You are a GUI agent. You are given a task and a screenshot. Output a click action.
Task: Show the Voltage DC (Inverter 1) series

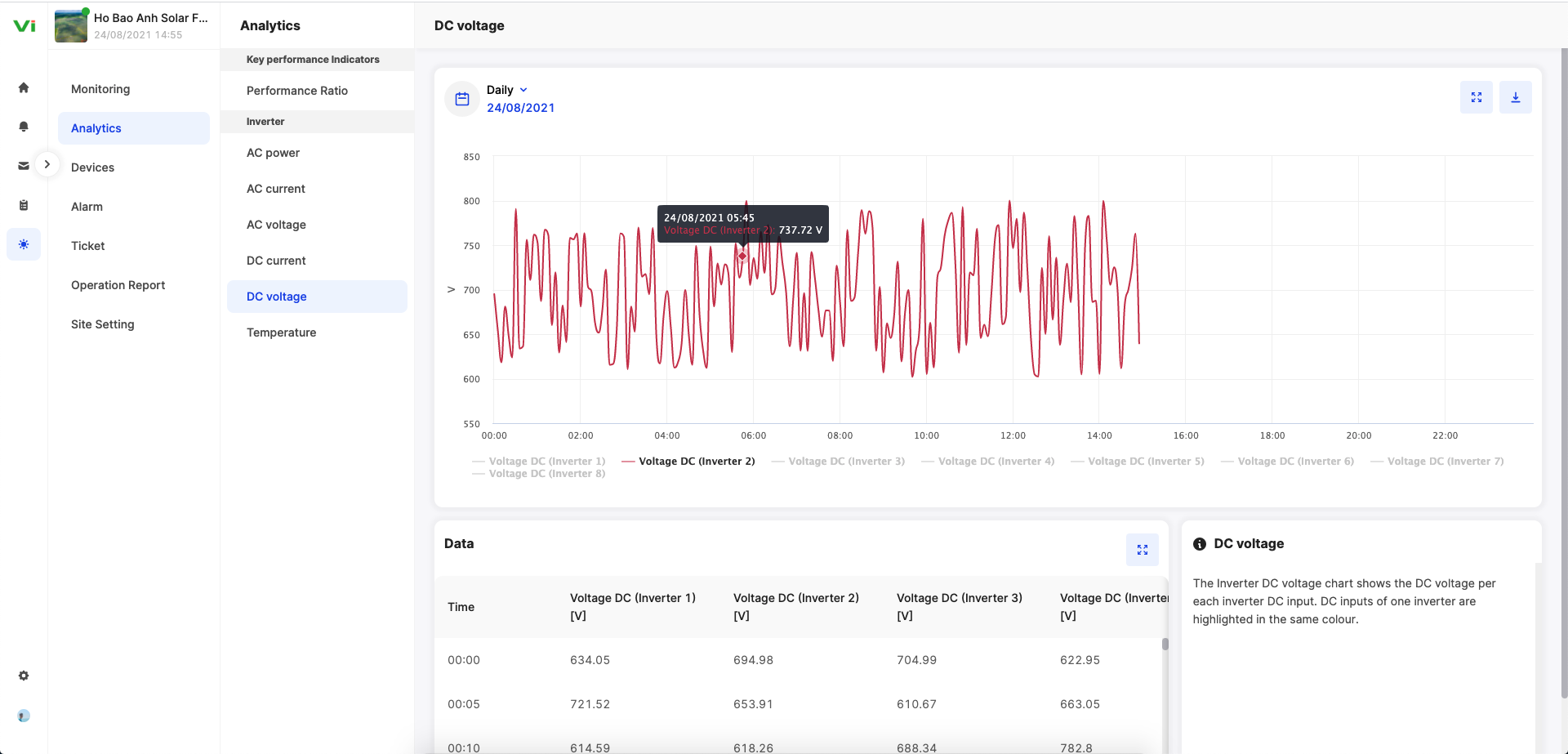[546, 462]
